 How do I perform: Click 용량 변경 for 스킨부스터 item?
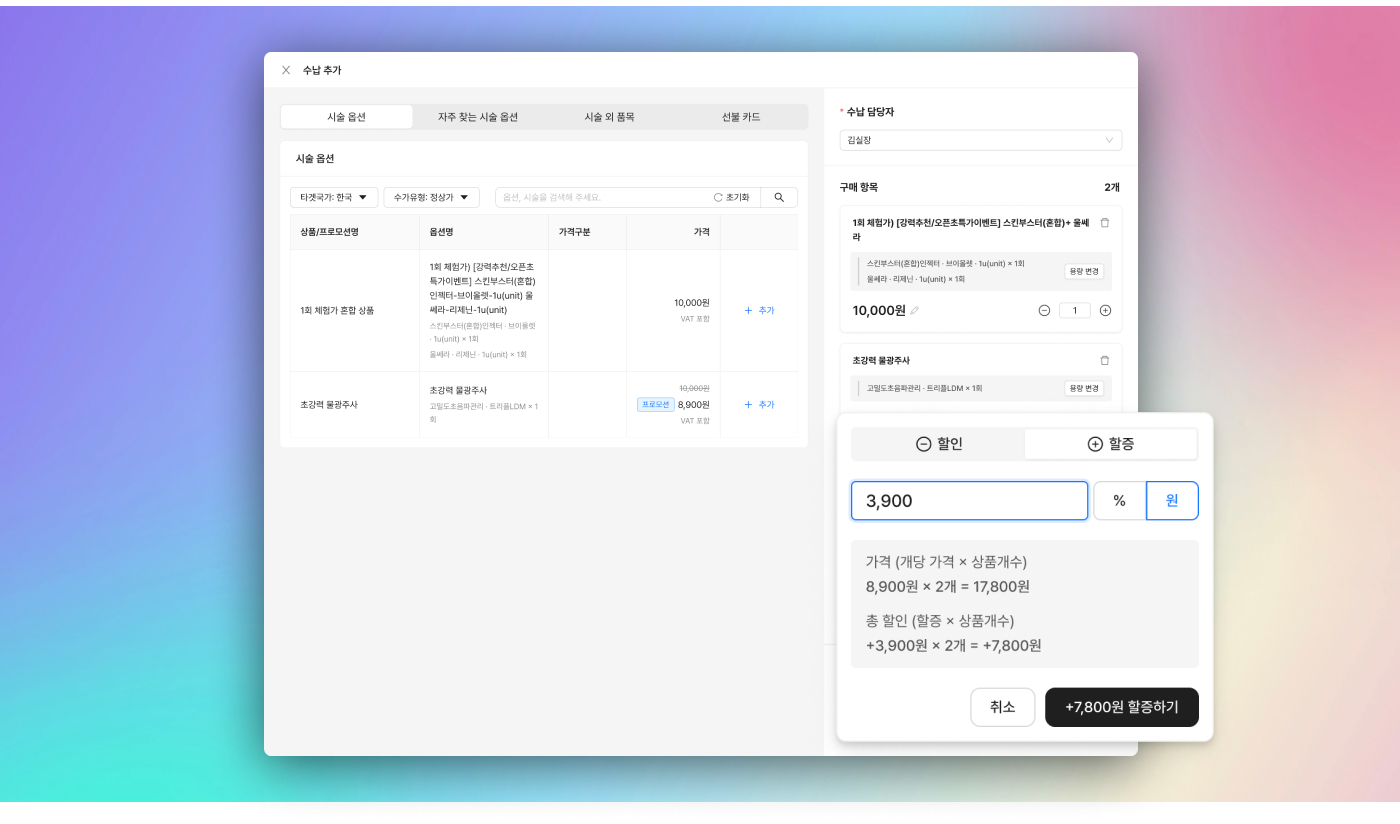pos(1084,271)
